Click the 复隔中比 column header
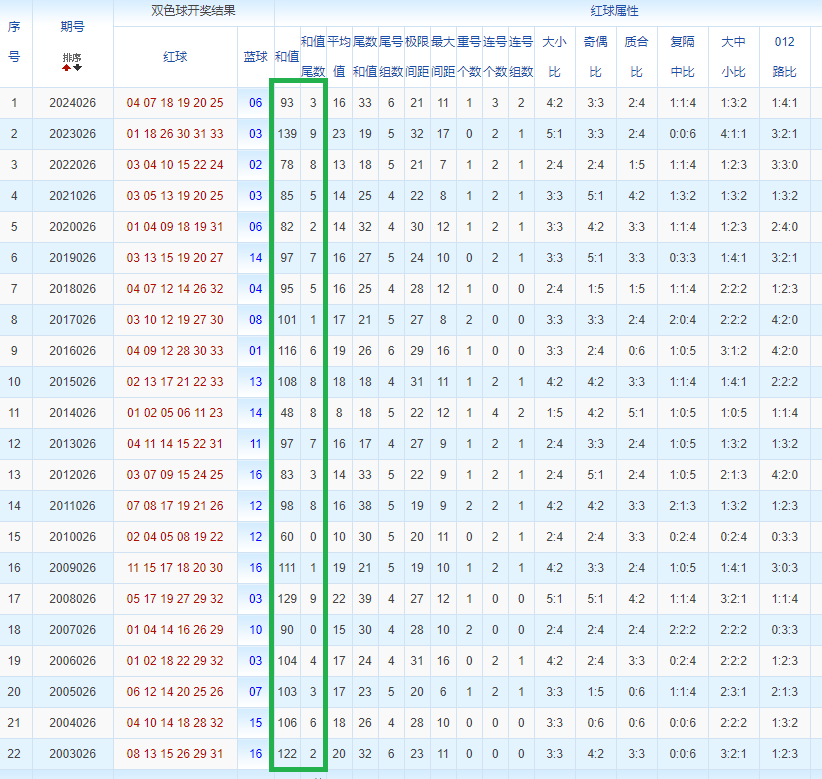 (x=683, y=57)
